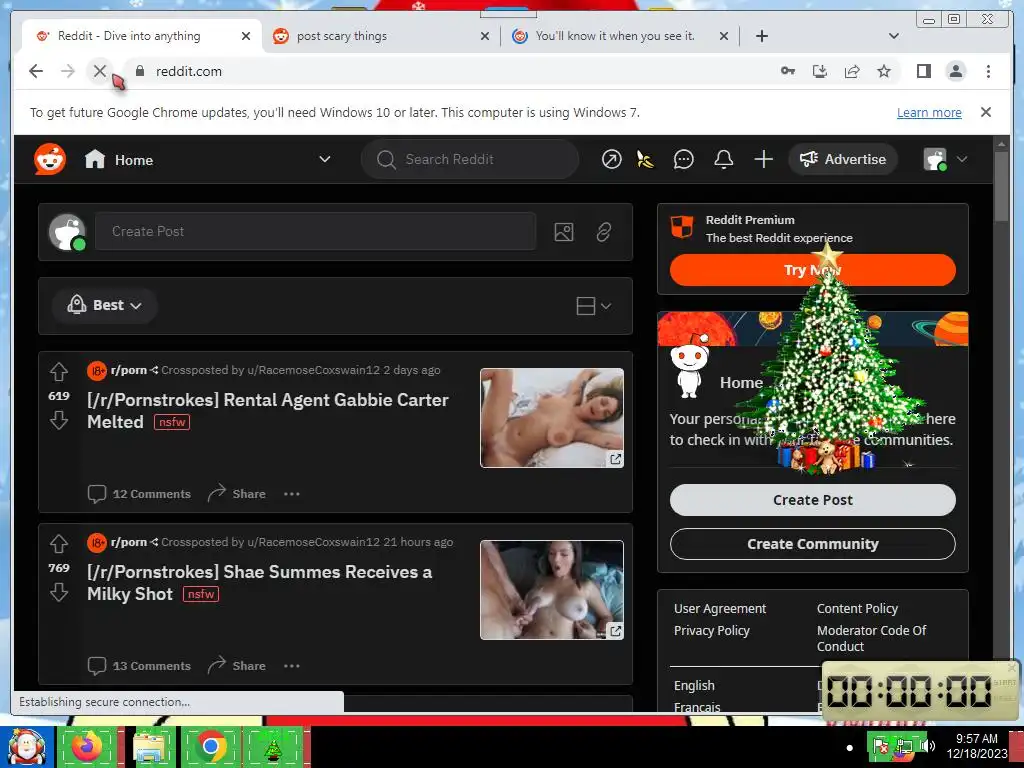Focus the Search Reddit field
The image size is (1024, 768).
470,159
